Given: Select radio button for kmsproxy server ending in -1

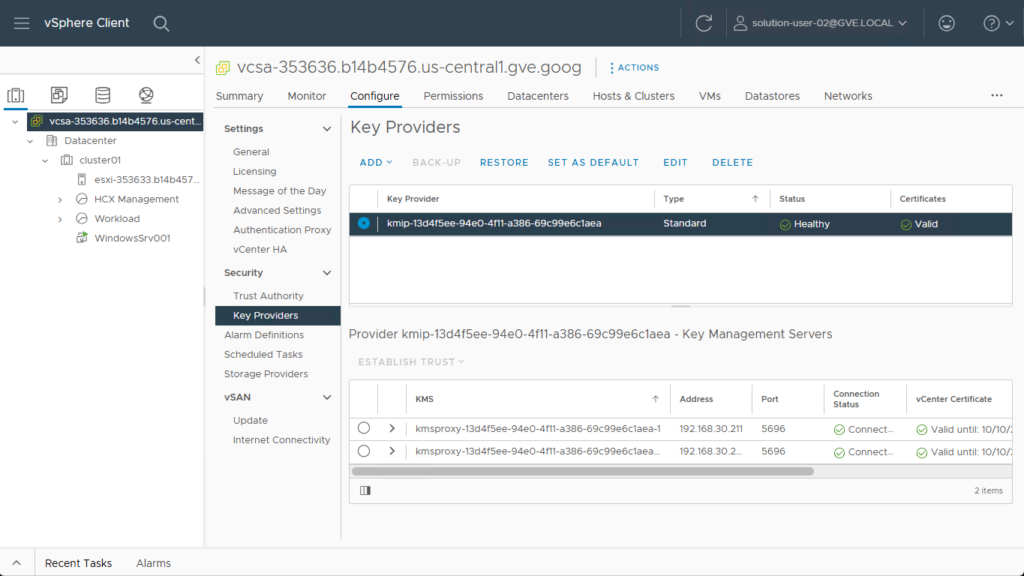Looking at the screenshot, I should pos(364,428).
